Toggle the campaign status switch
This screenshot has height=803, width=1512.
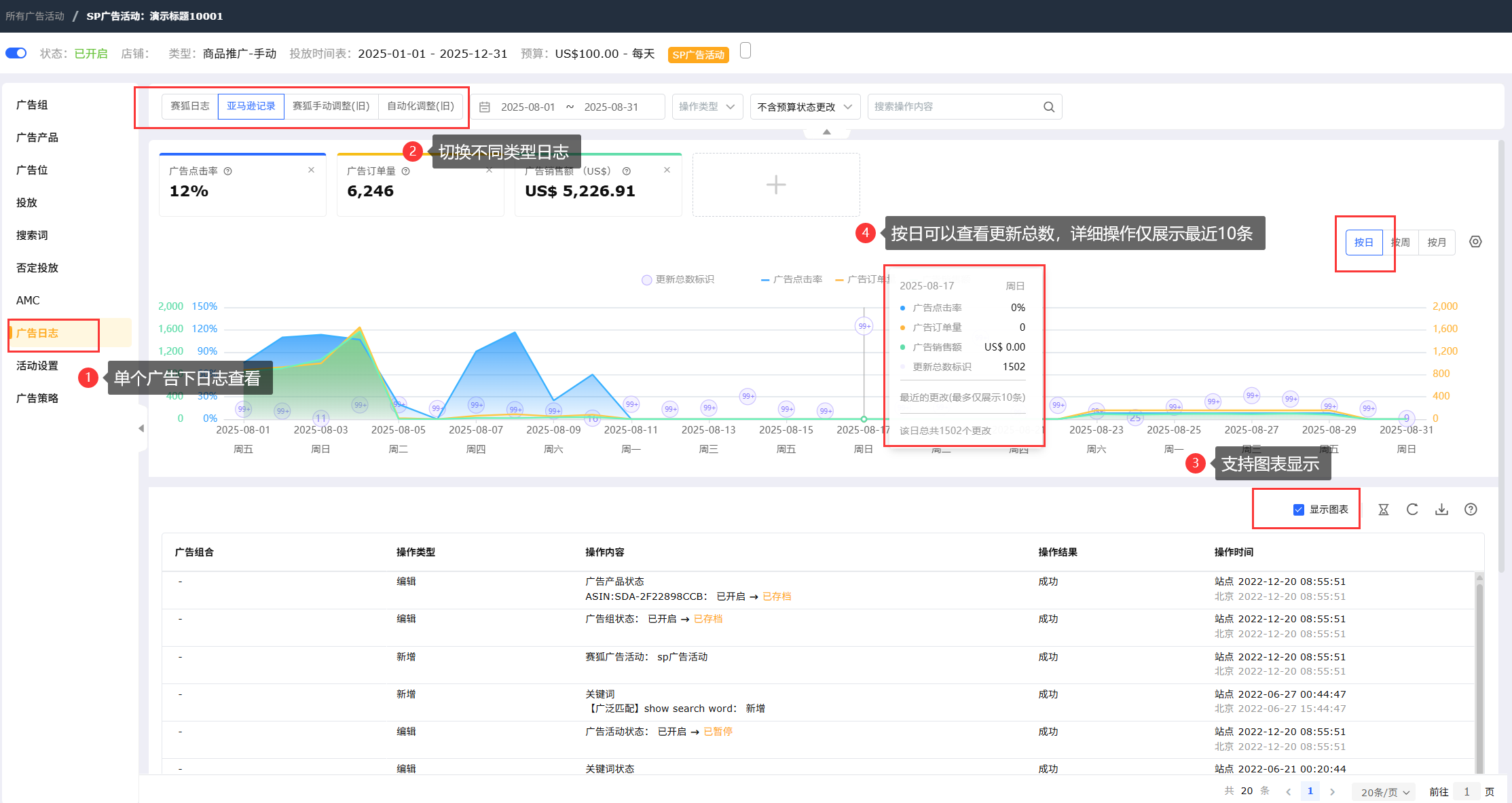pyautogui.click(x=16, y=53)
